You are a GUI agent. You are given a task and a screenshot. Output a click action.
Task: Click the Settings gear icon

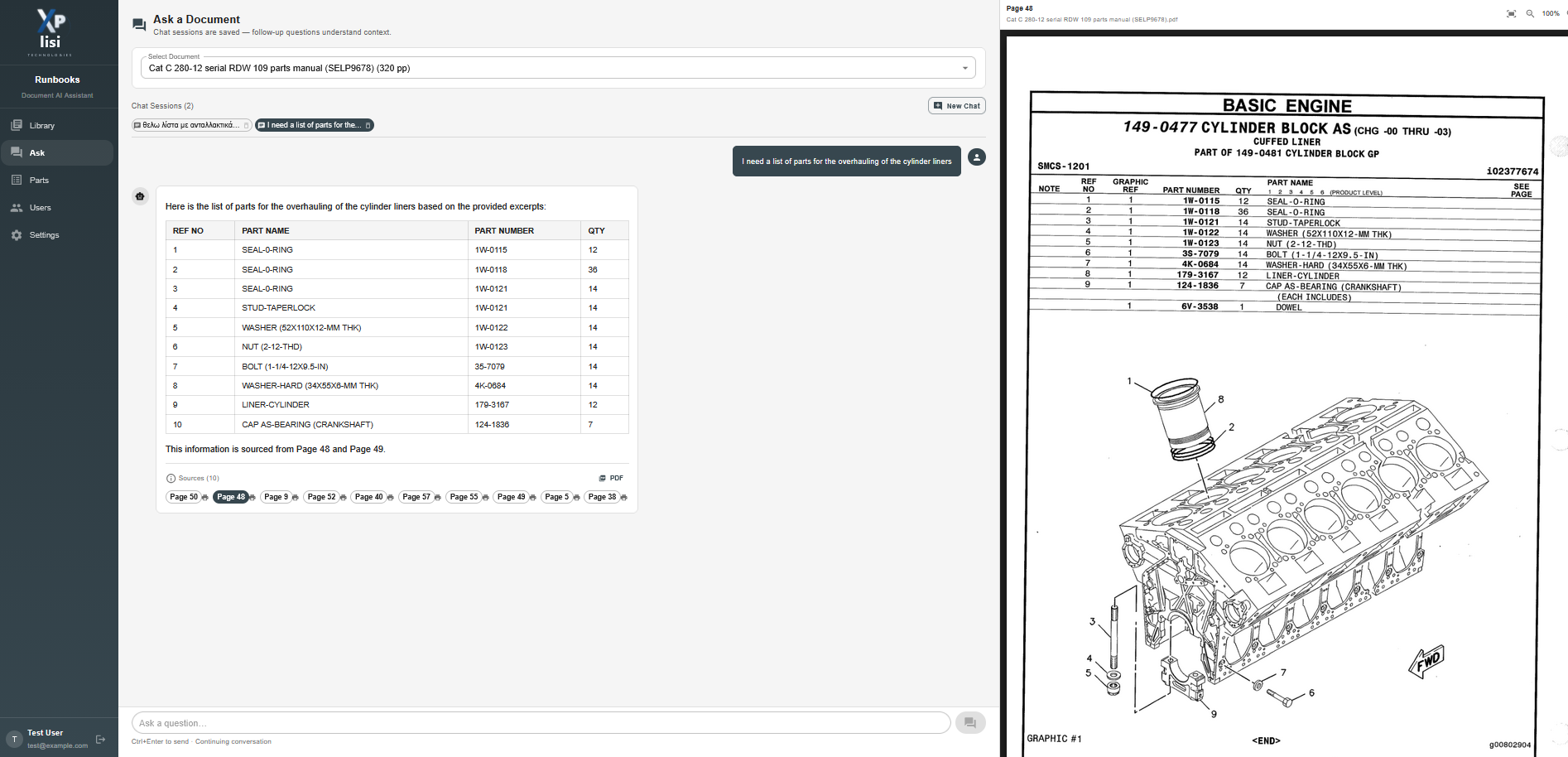pos(17,235)
